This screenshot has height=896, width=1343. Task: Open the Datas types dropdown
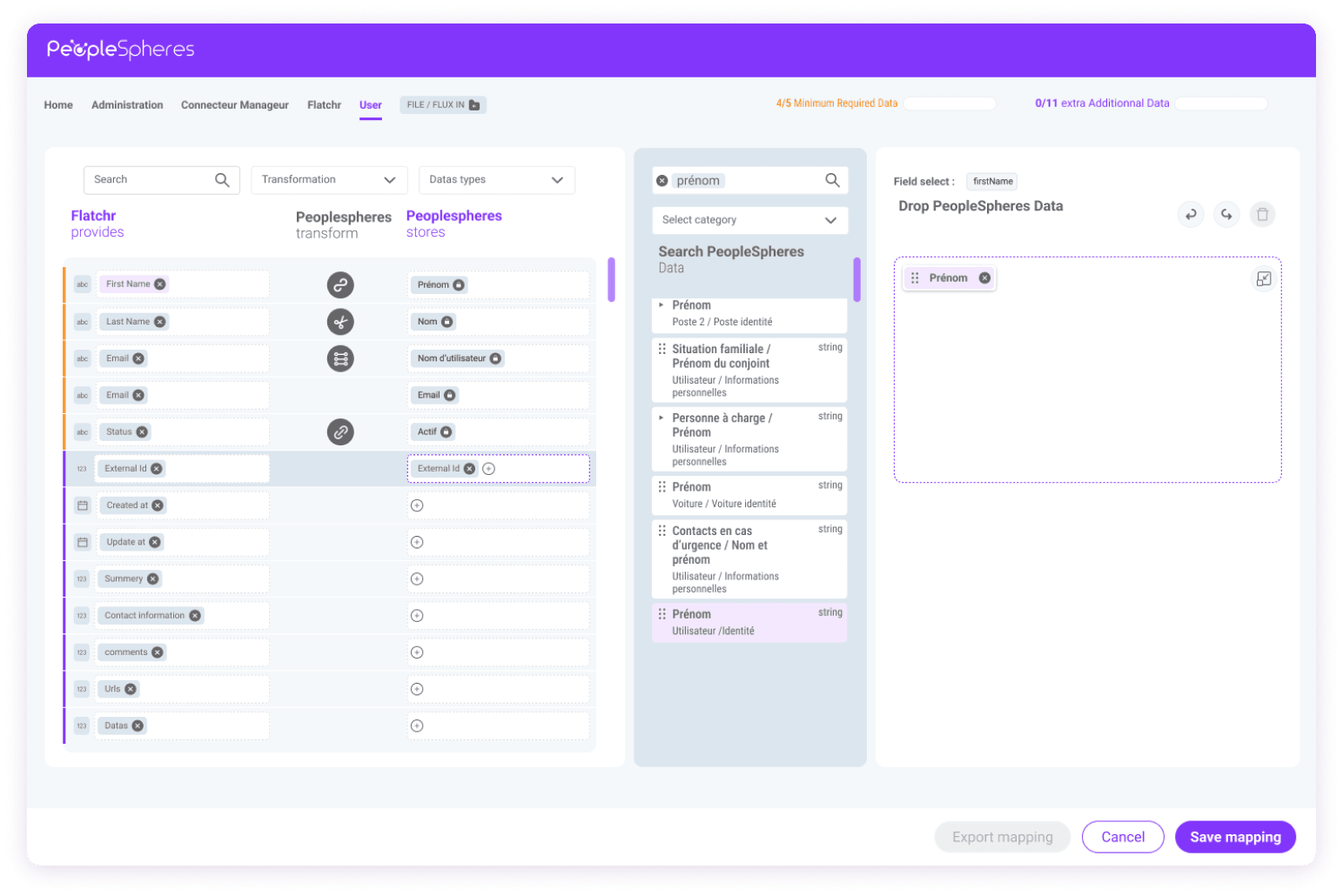point(497,180)
